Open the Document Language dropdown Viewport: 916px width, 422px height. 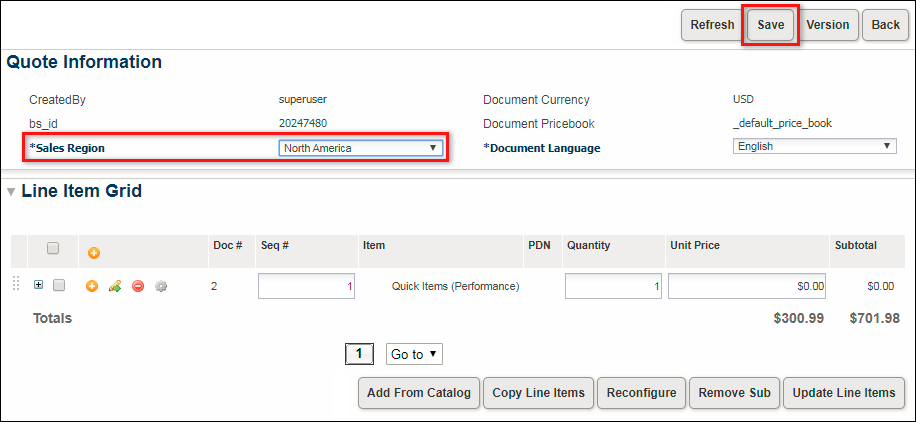813,146
